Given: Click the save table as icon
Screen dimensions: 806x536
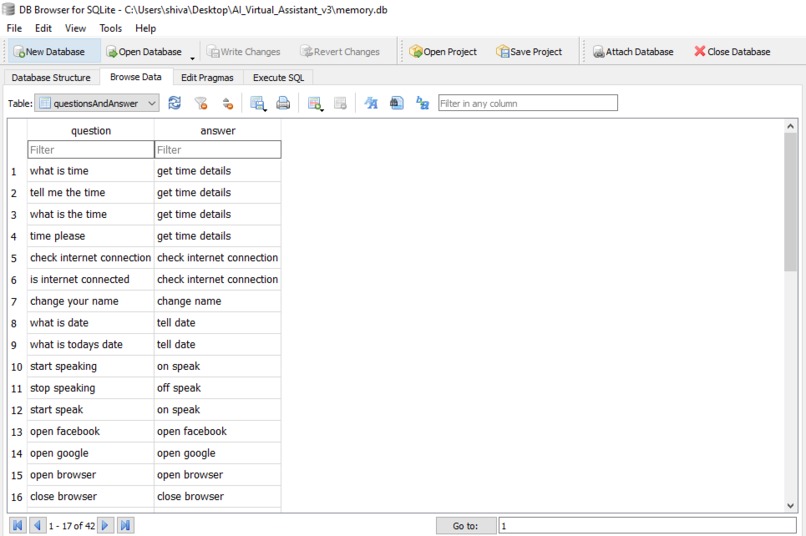Looking at the screenshot, I should point(258,103).
